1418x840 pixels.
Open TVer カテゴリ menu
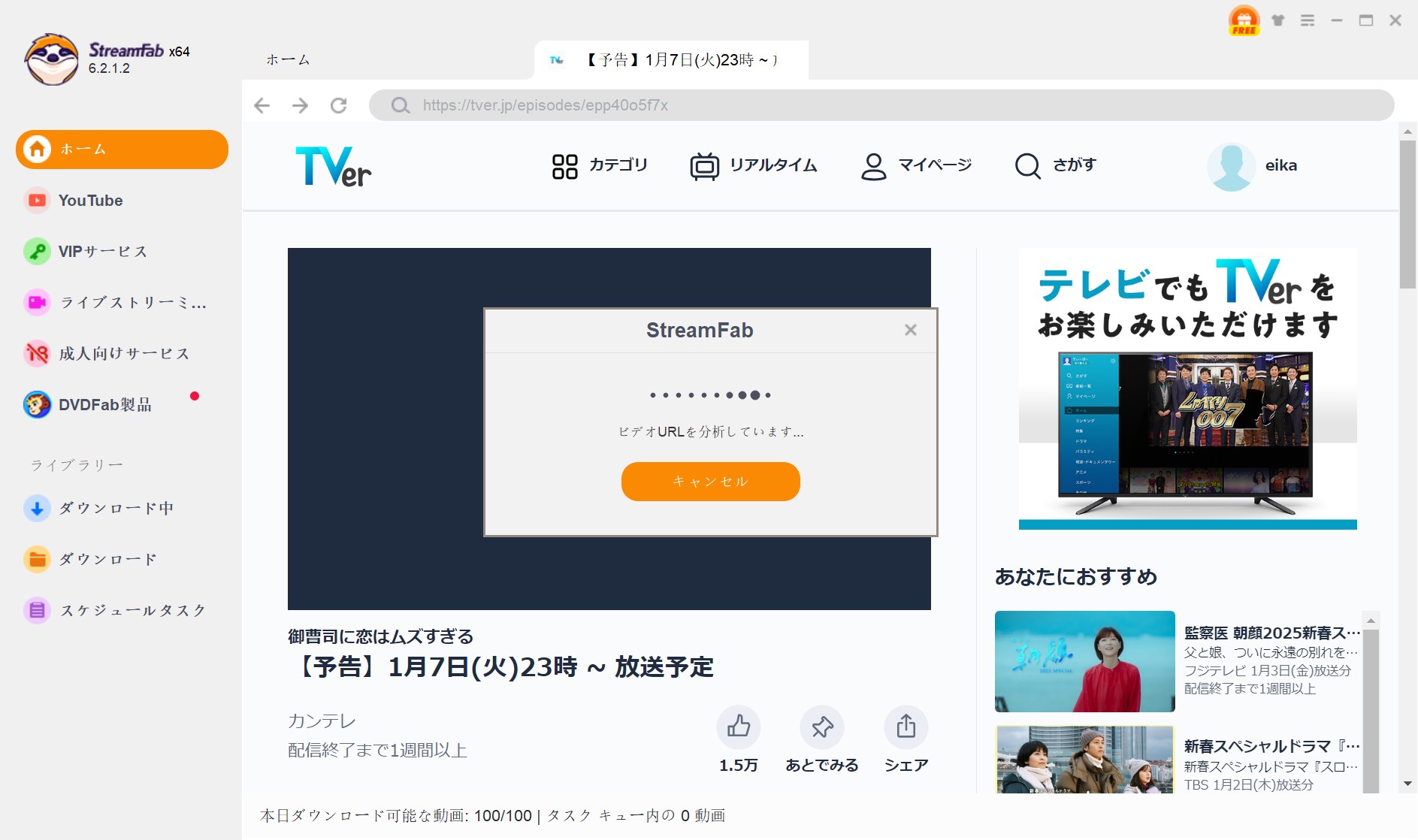pos(600,165)
